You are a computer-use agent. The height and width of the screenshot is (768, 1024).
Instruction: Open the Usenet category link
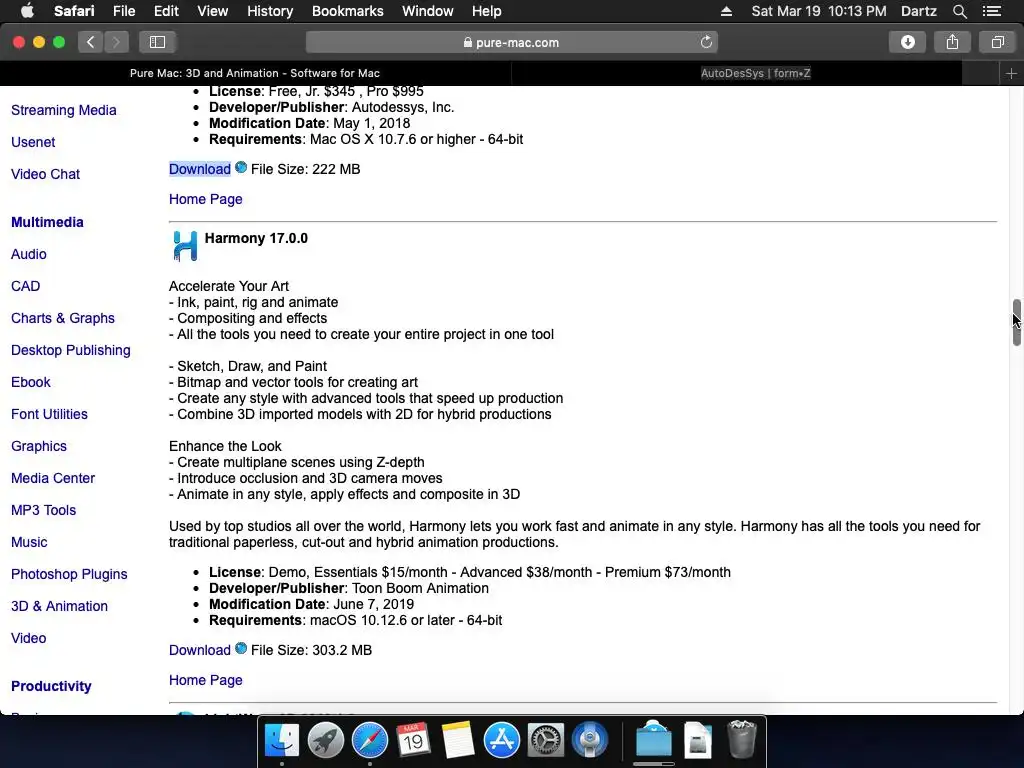pos(33,142)
